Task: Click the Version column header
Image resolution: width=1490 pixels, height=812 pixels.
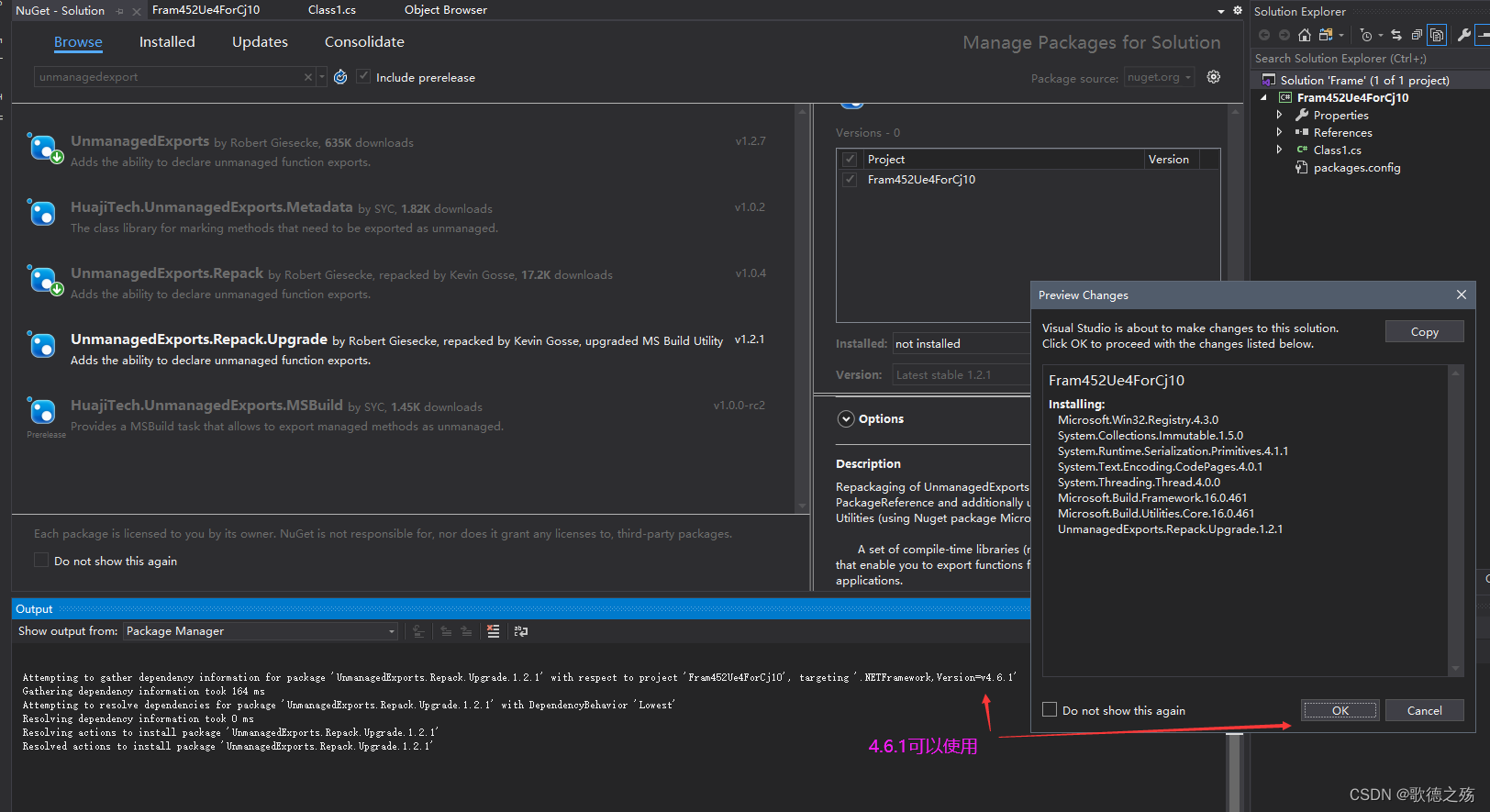Action: 1172,159
